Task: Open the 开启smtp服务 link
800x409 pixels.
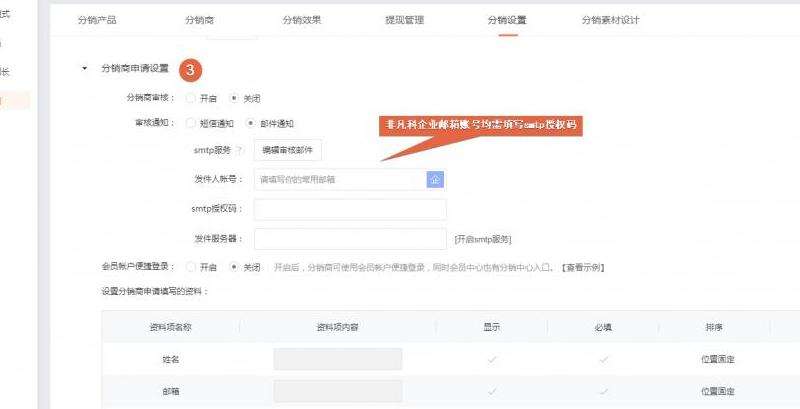Action: (483, 240)
